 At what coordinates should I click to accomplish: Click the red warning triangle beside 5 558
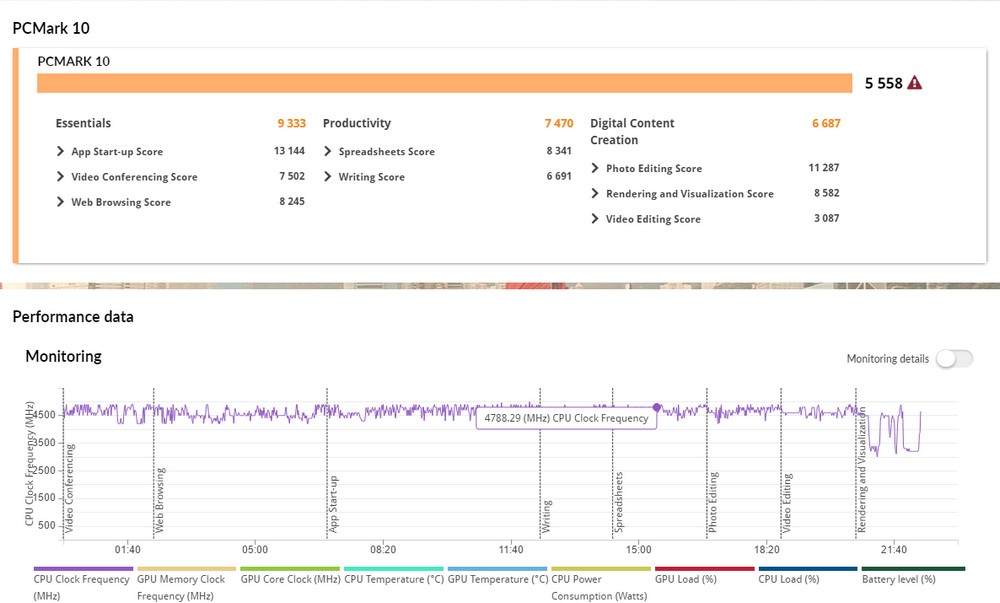915,83
